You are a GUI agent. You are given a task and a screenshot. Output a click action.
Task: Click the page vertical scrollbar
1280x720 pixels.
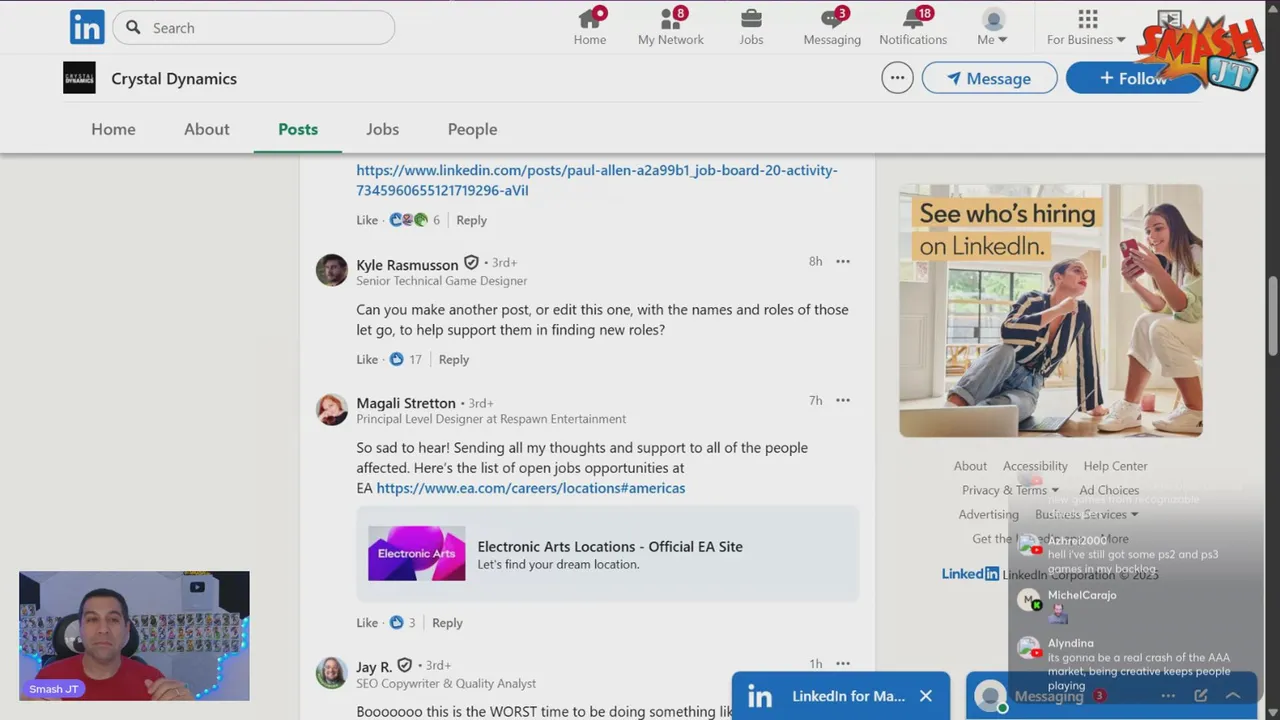tap(1273, 315)
